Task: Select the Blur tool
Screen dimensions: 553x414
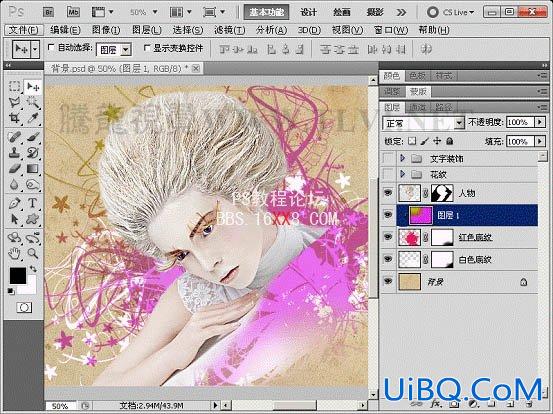Action: tap(14, 184)
